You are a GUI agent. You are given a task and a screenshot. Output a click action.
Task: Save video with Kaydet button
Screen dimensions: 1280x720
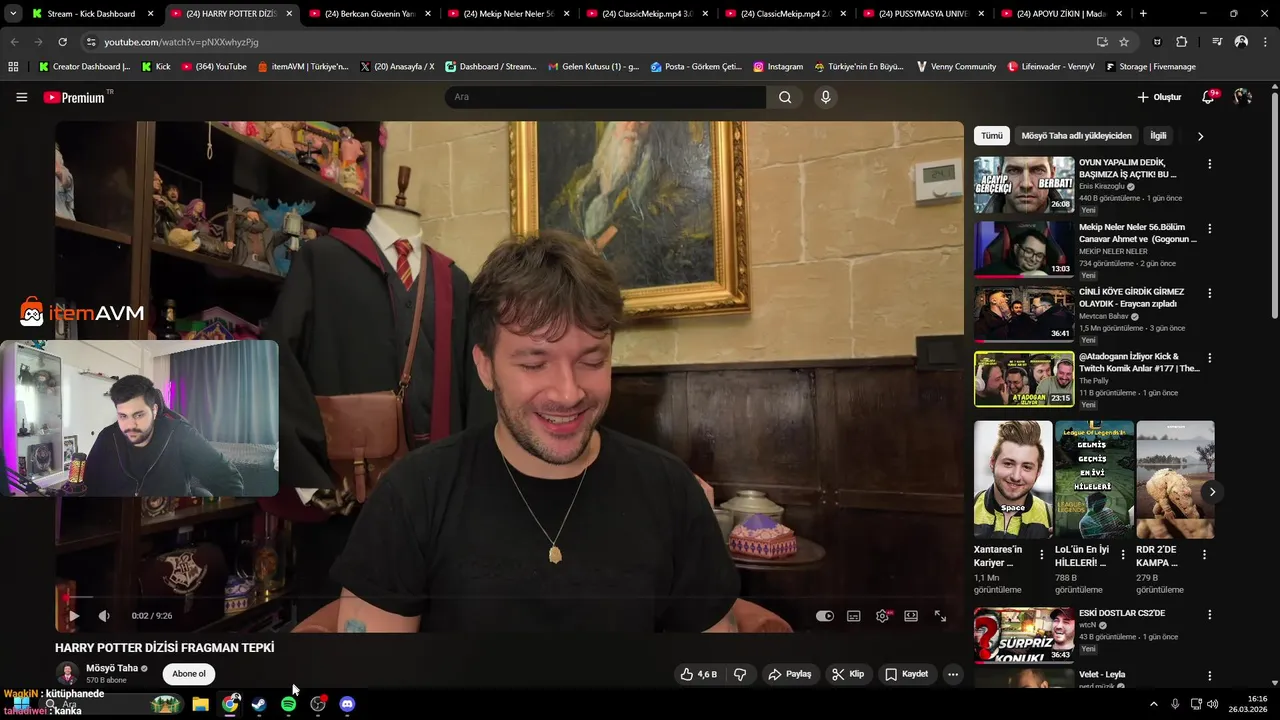(907, 674)
